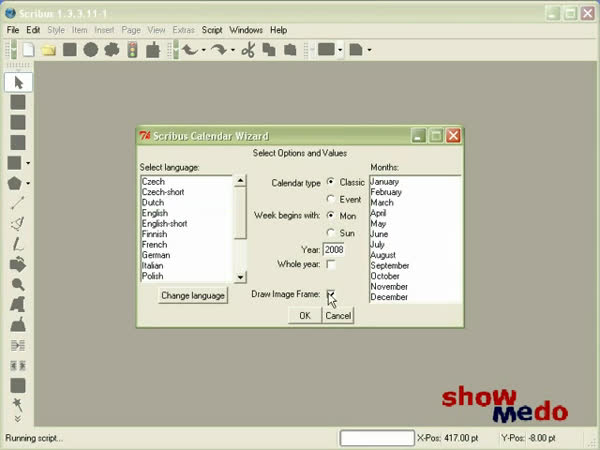
Task: Select the Edit Contents of Frame tool
Action: tap(18, 305)
